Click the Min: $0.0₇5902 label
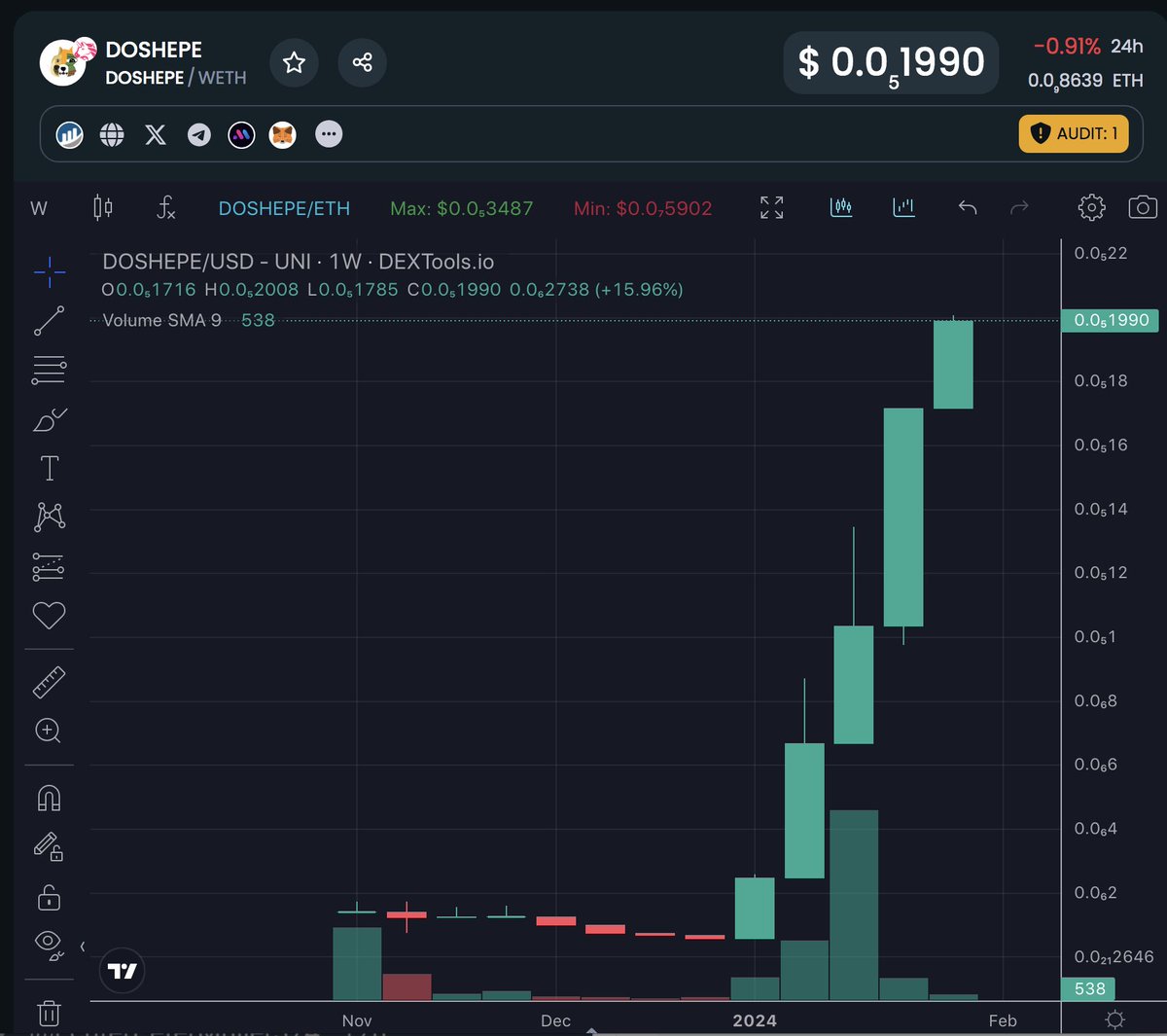 click(643, 208)
